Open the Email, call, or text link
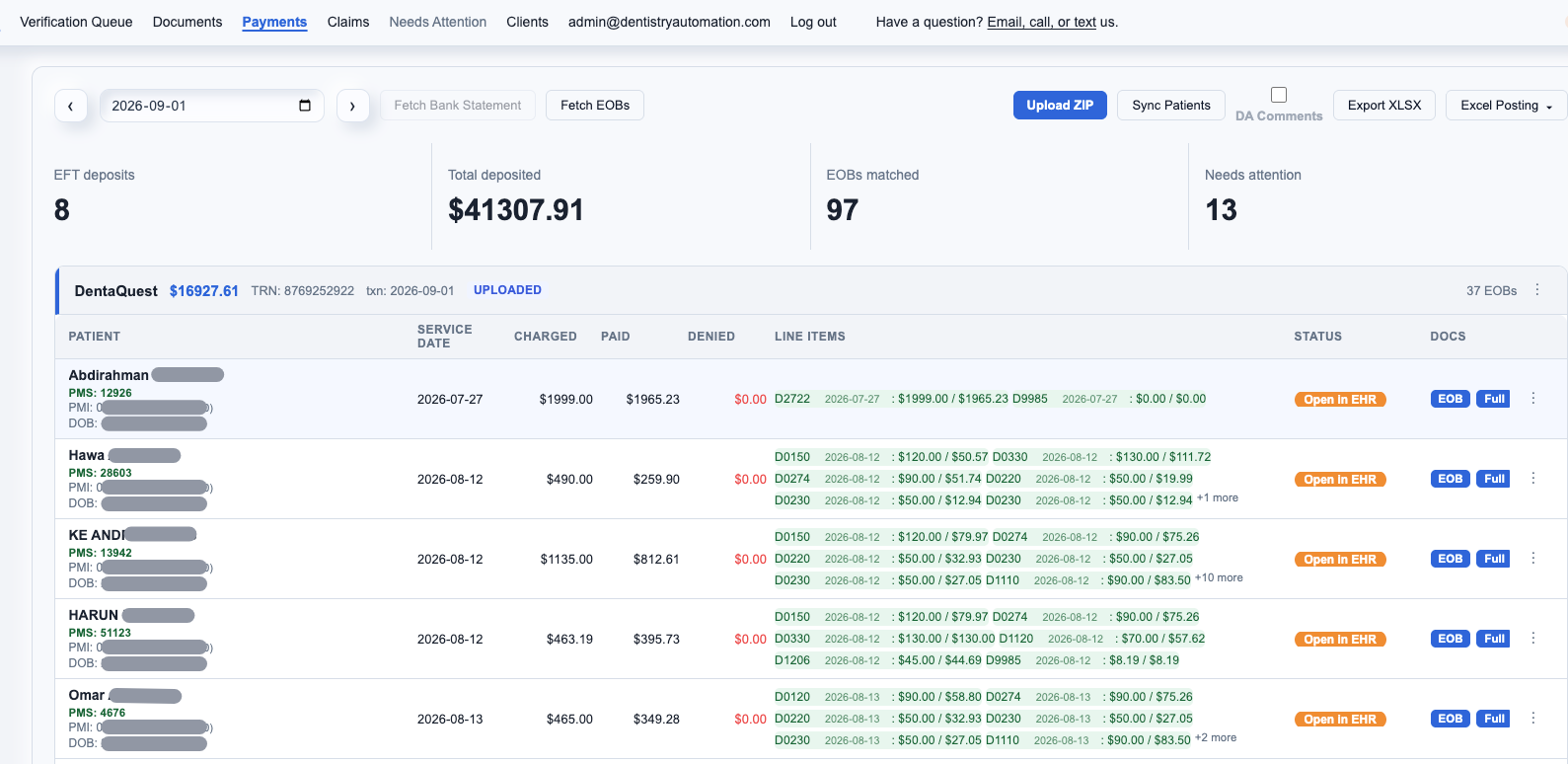 click(1041, 22)
